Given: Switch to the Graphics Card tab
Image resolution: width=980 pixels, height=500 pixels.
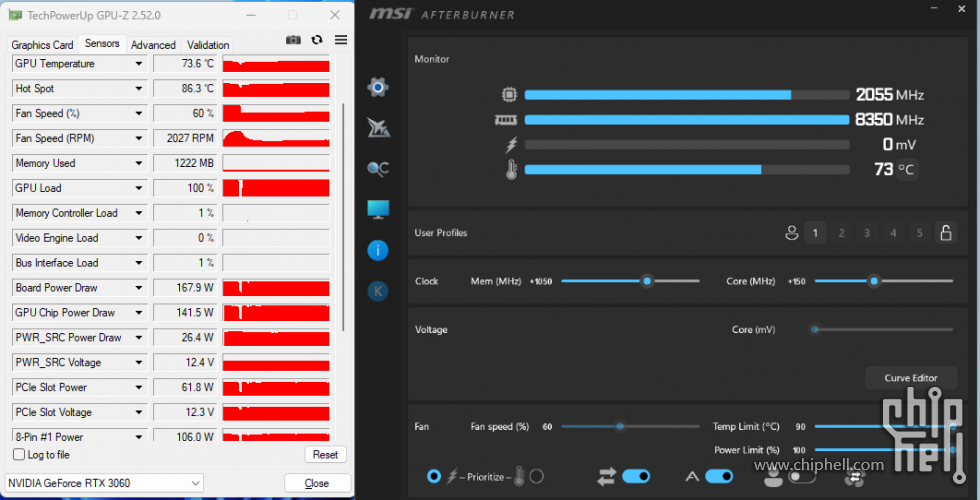Looking at the screenshot, I should [x=42, y=45].
